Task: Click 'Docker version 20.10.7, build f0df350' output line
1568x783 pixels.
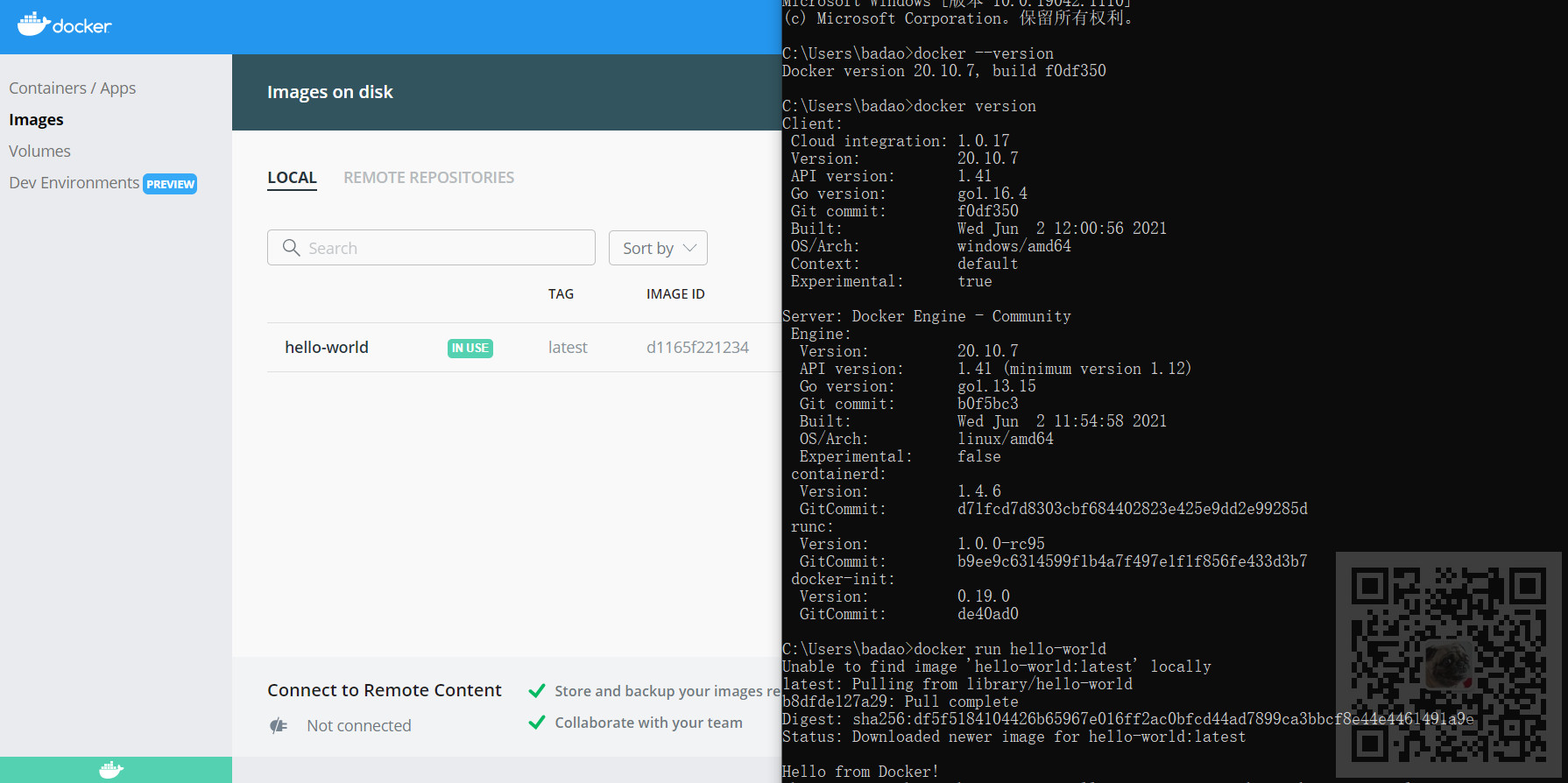Action: point(944,71)
